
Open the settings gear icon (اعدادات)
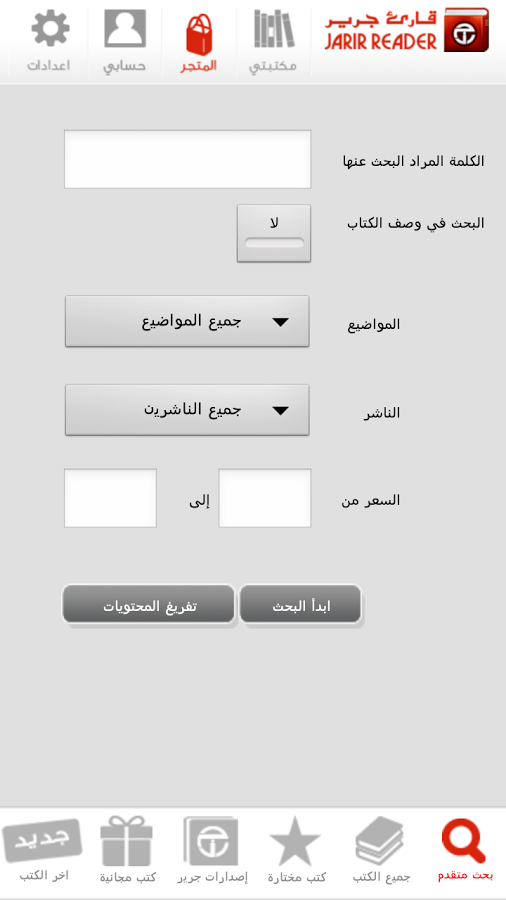tap(49, 29)
